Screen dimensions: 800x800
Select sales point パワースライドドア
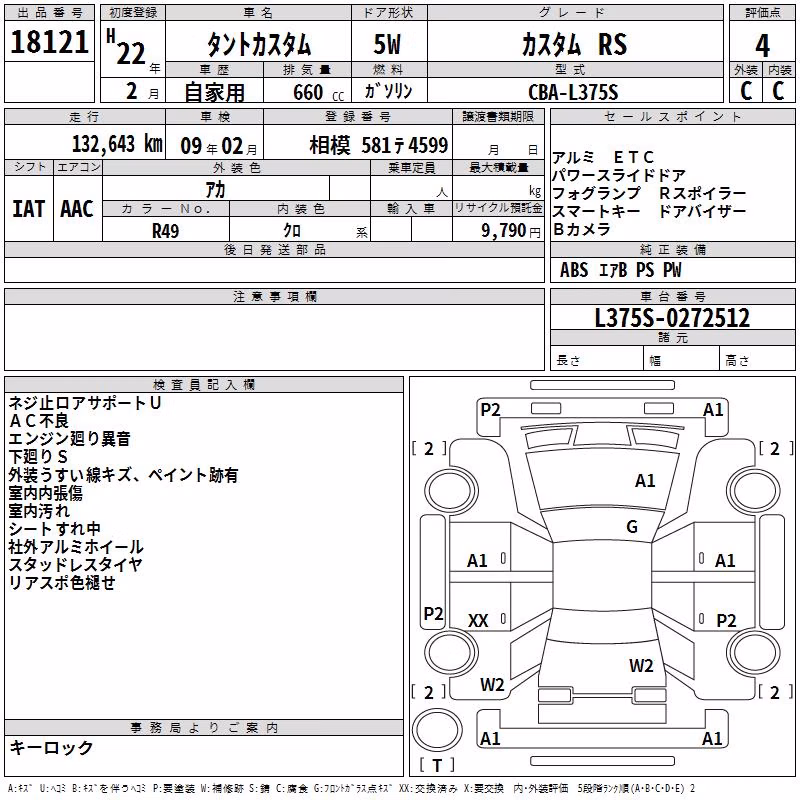tap(618, 176)
